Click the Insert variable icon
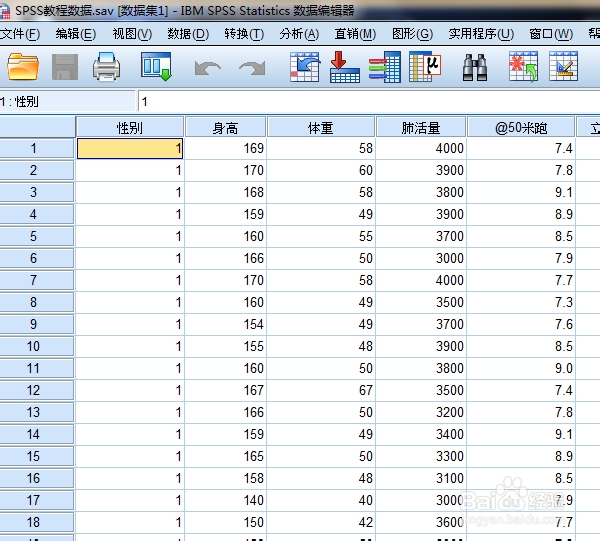Screen dimensions: 600x541 click(563, 67)
